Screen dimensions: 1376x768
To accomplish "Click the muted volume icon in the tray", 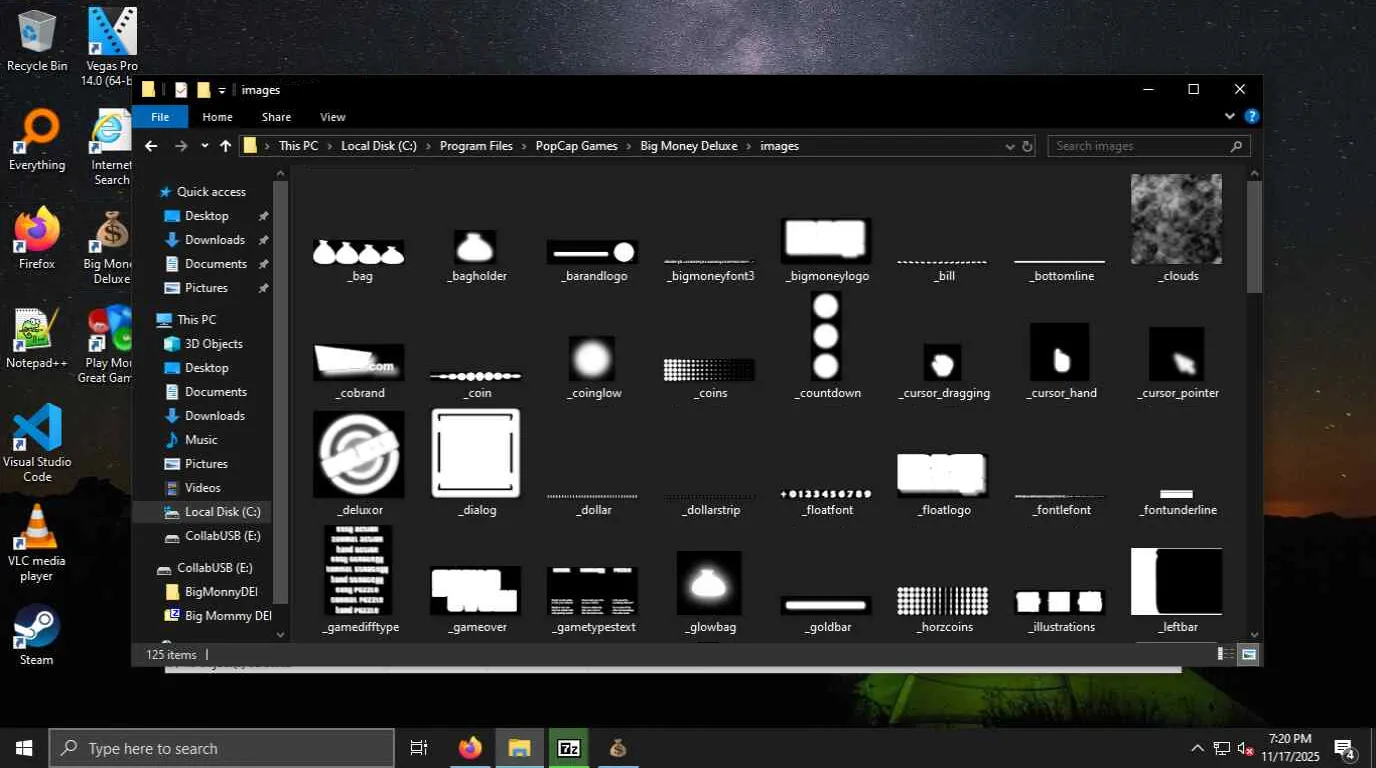I will pyautogui.click(x=1245, y=748).
